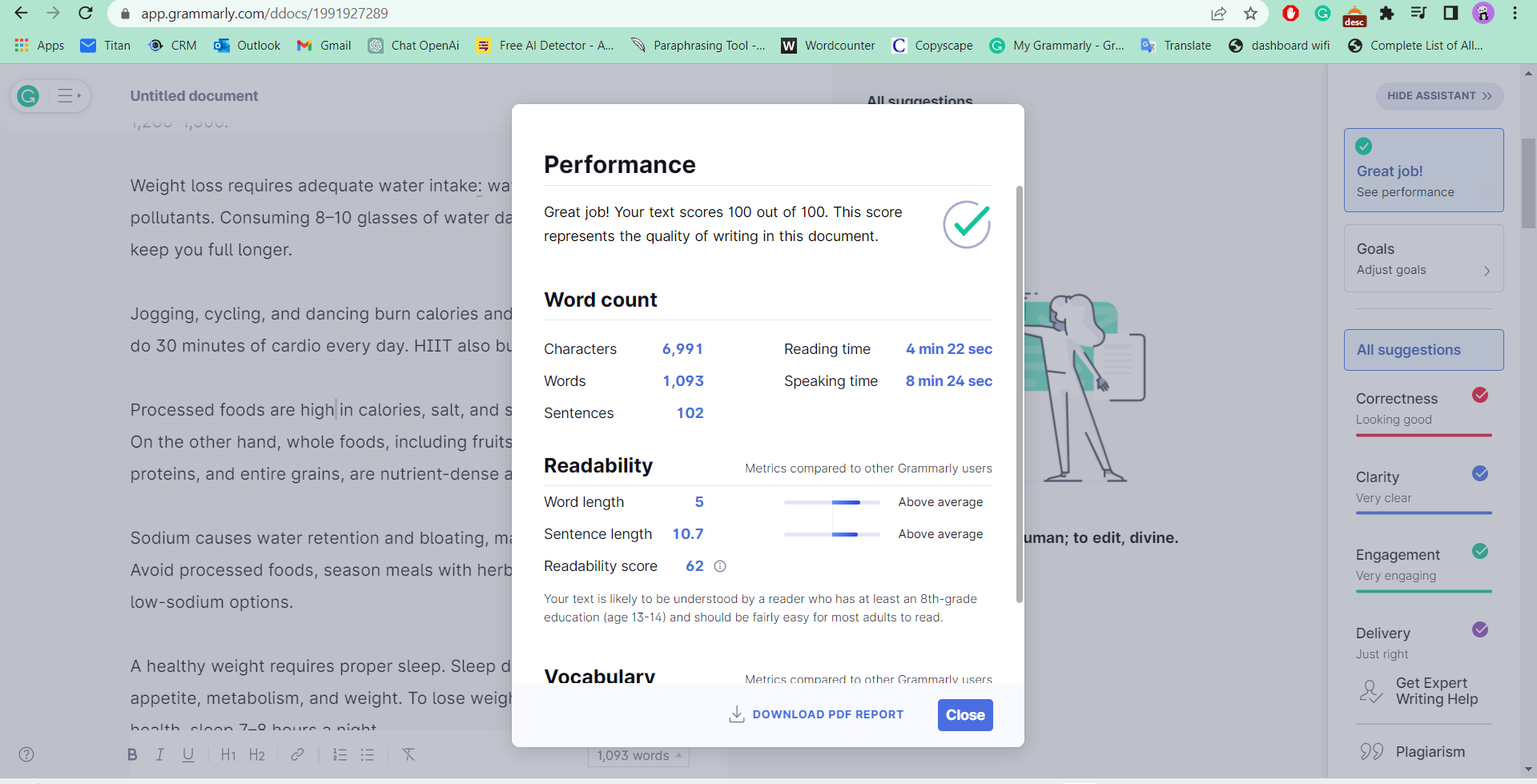Open the Apps bookmark grid
The height and width of the screenshot is (784, 1537).
click(x=39, y=46)
